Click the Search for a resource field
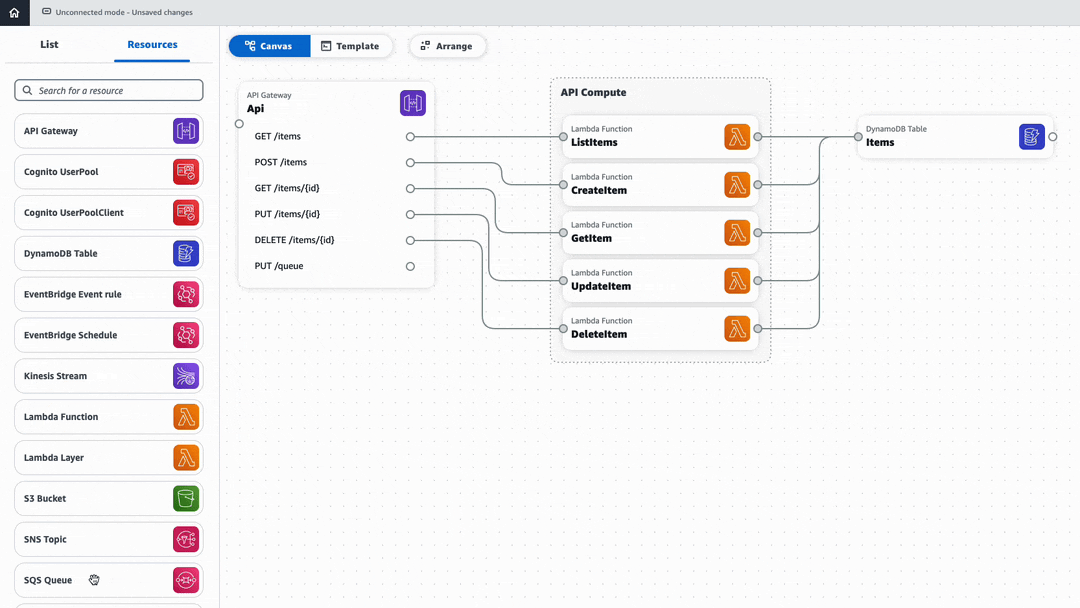This screenshot has height=608, width=1080. click(108, 90)
